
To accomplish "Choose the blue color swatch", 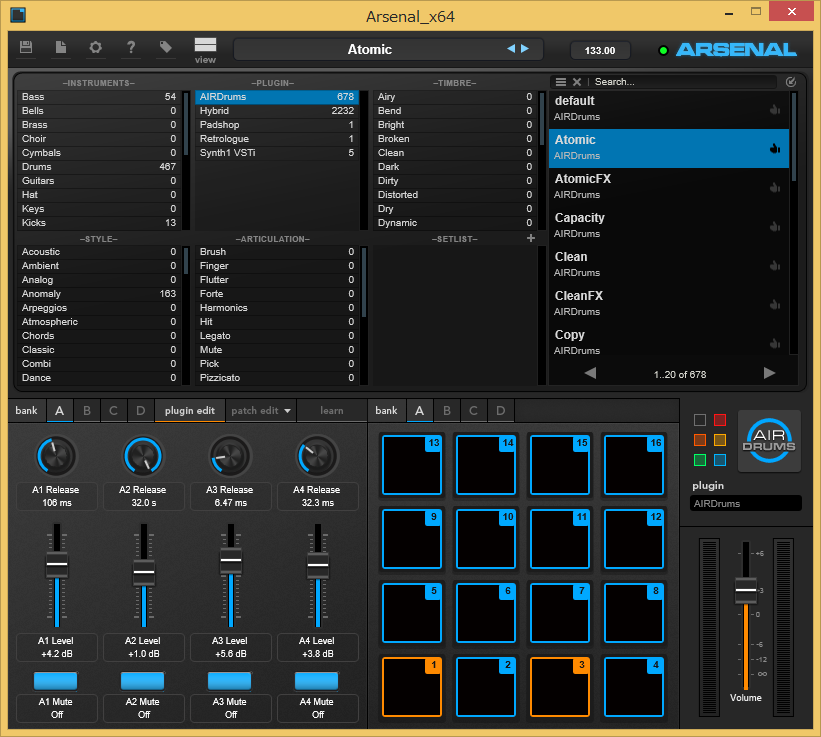I will [720, 460].
